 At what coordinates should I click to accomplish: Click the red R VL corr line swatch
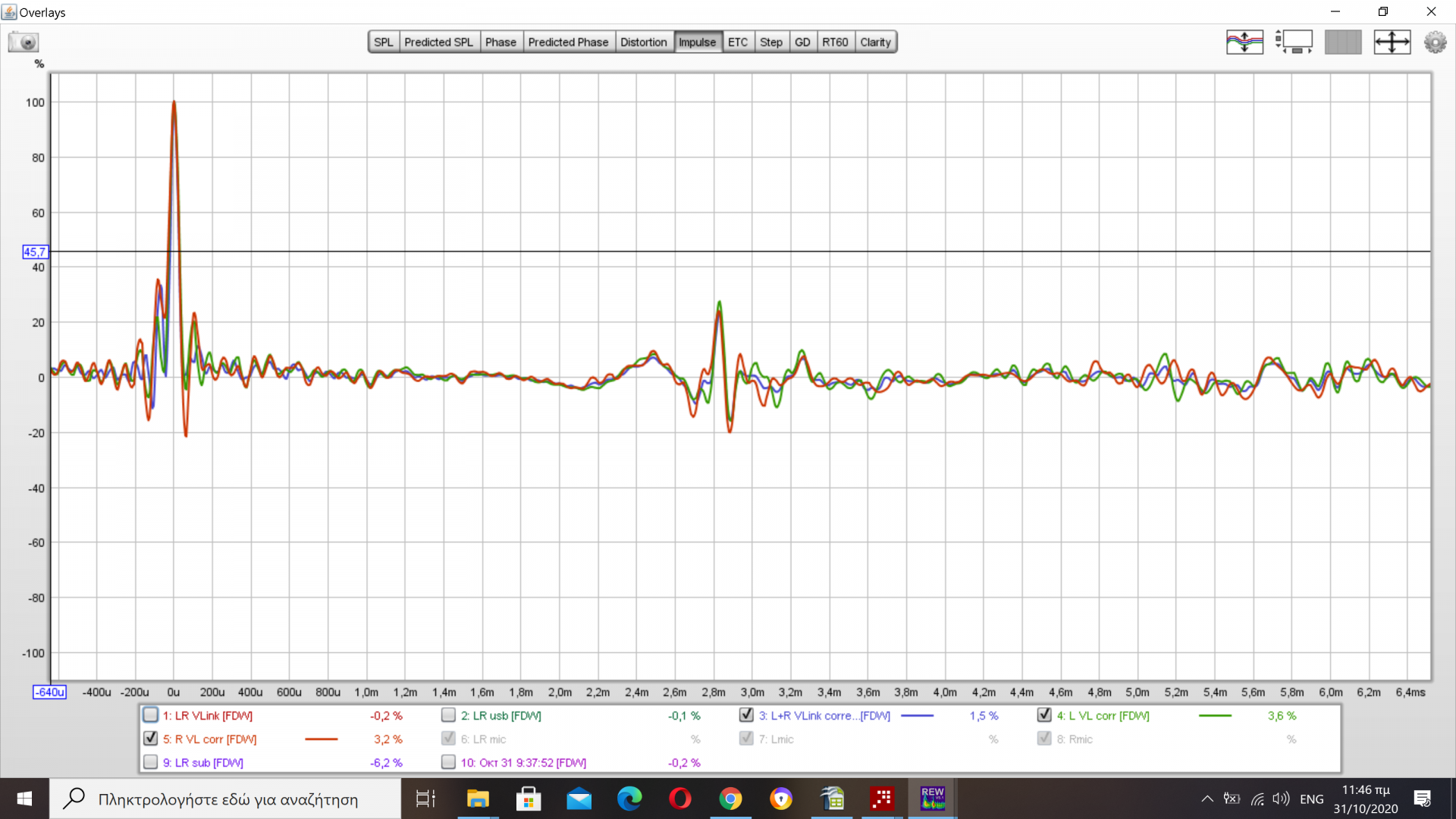(321, 739)
